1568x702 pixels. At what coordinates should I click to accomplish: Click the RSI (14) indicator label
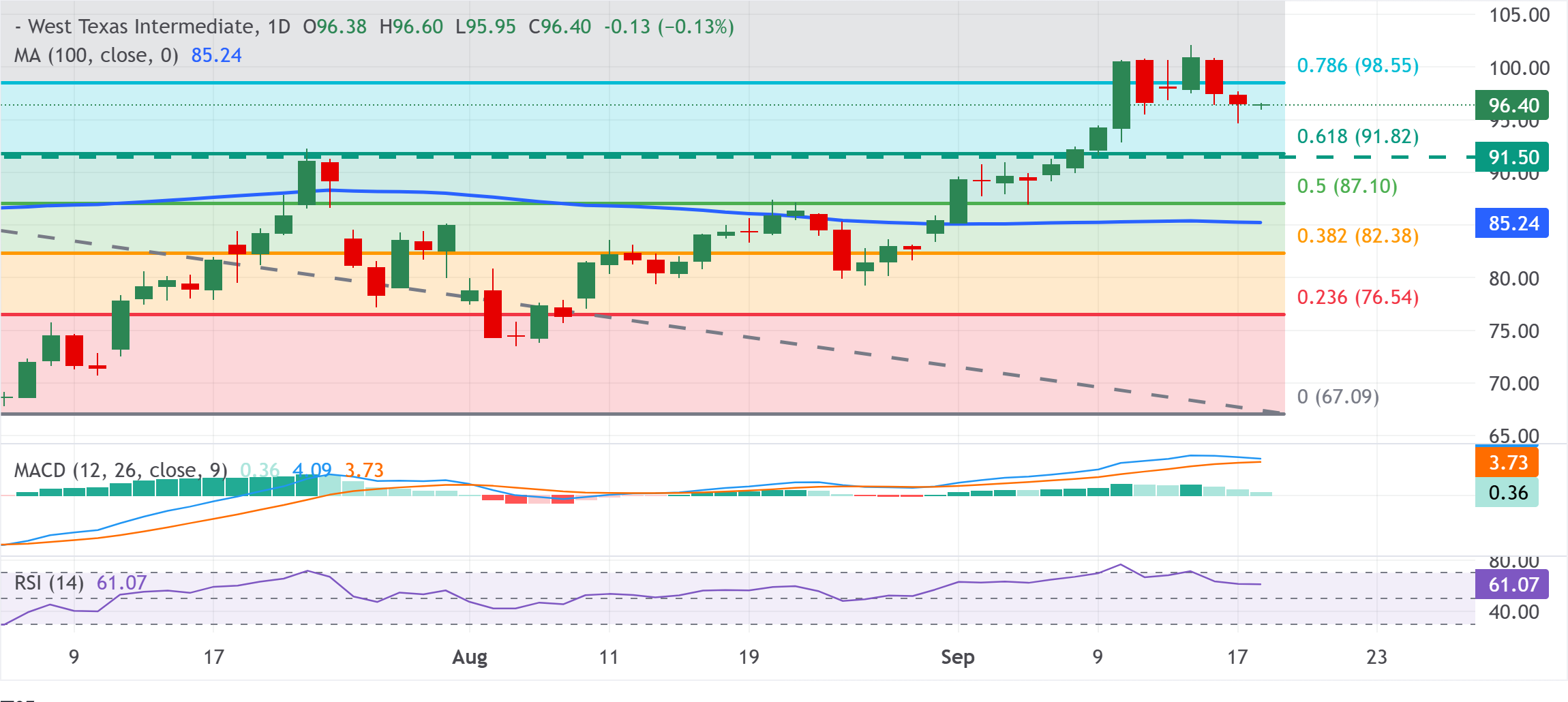point(49,583)
